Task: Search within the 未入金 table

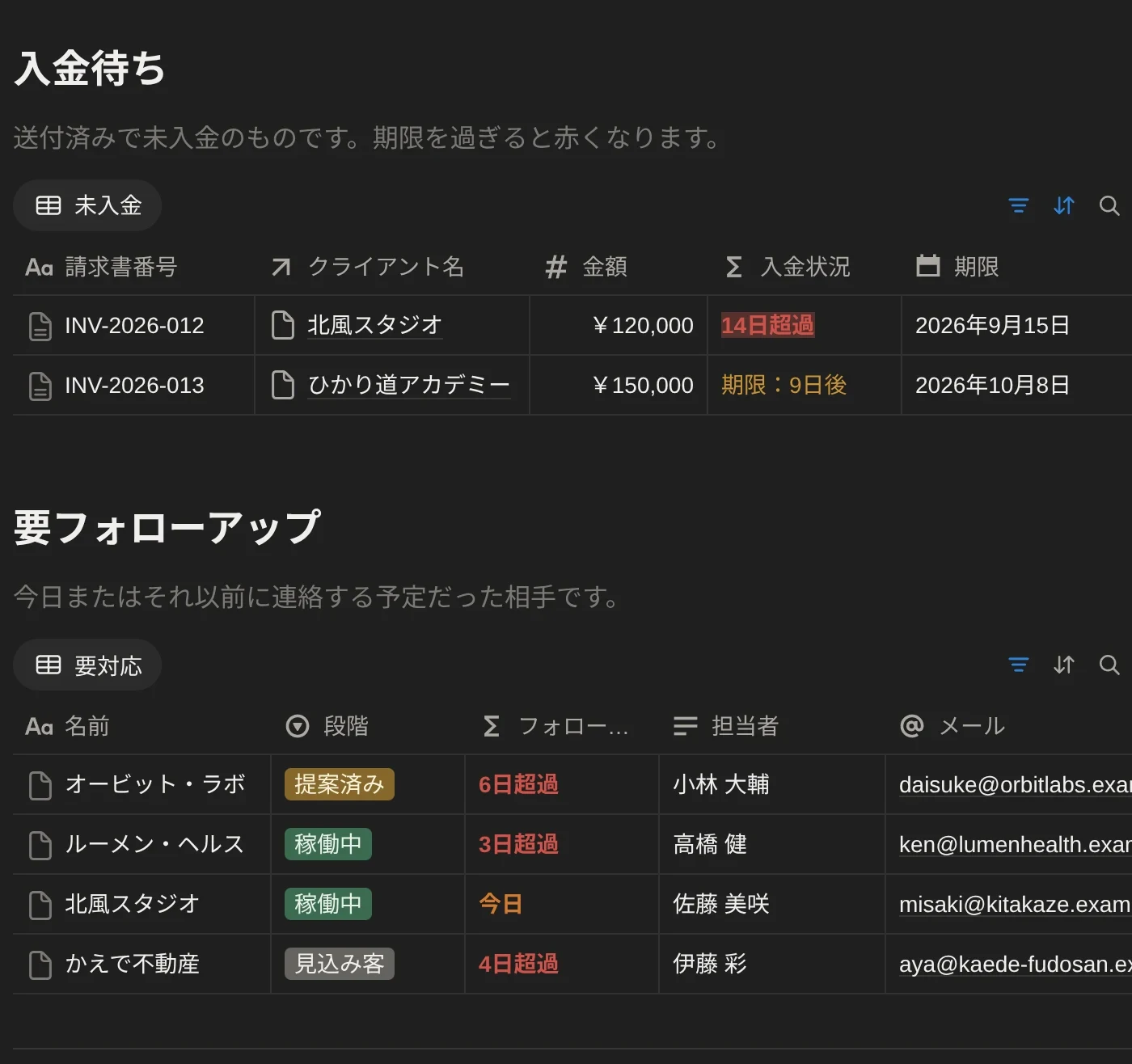Action: click(x=1109, y=205)
